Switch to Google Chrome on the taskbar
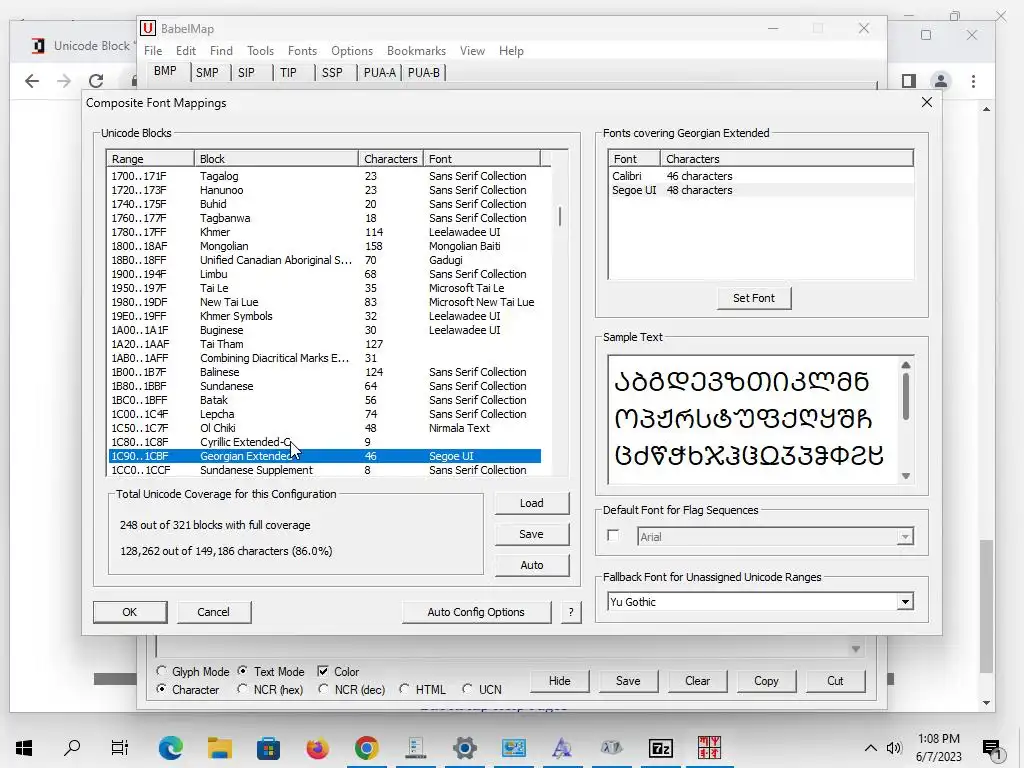The image size is (1024, 768). click(366, 747)
